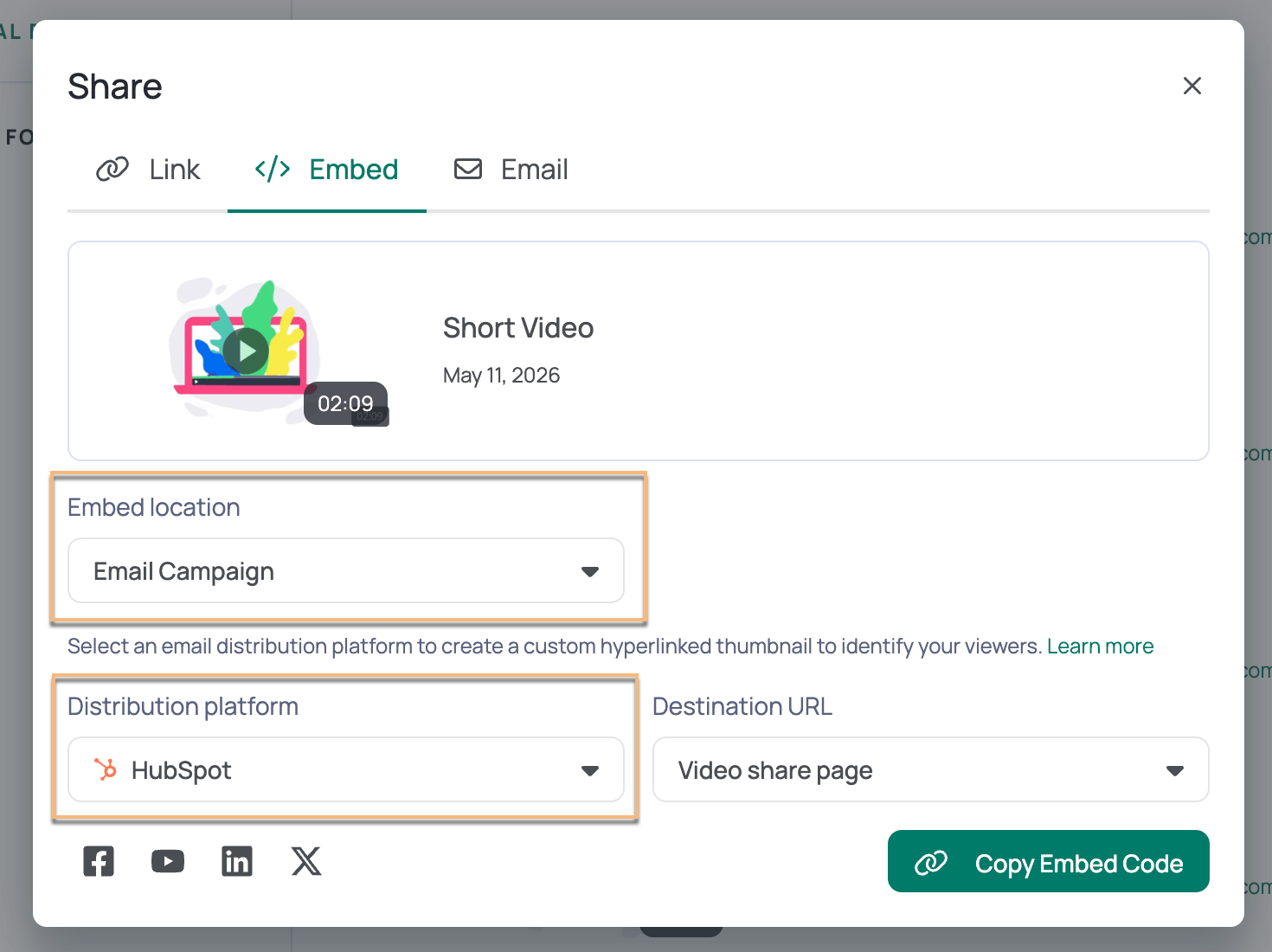Share to X (Twitter) via its icon
Viewport: 1272px width, 952px height.
point(306,861)
